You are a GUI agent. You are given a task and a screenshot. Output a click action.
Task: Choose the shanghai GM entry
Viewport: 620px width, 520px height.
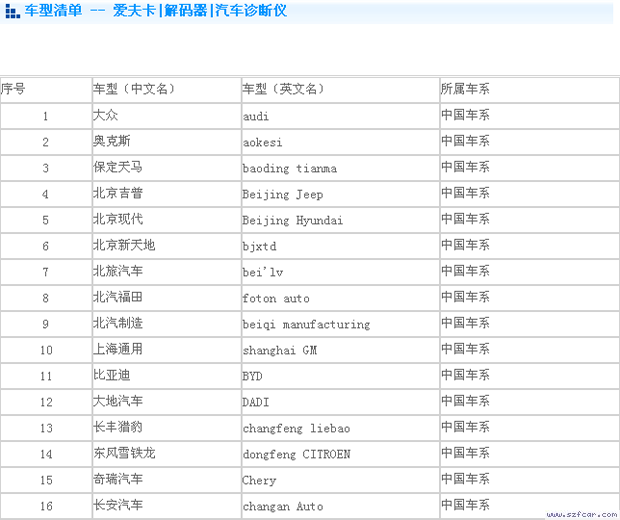279,350
